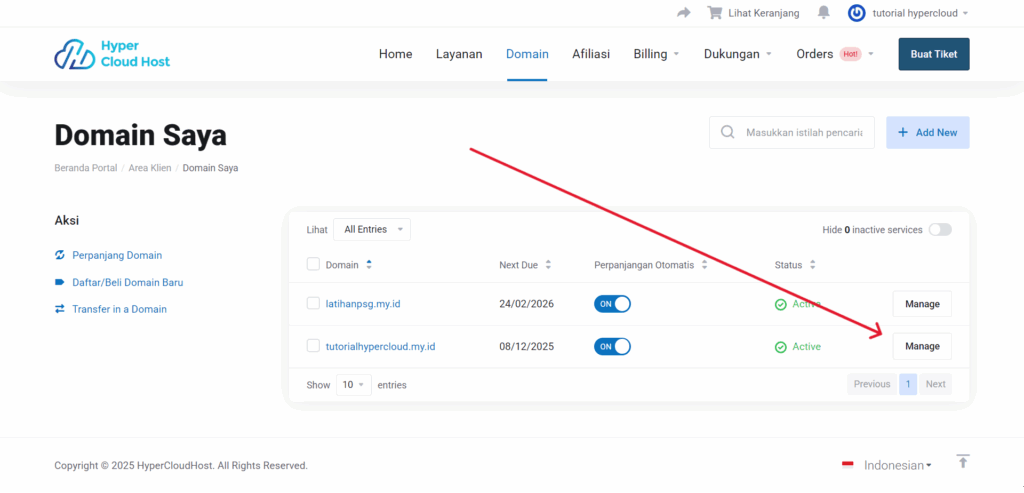Click the domain search input field
1024x493 pixels.
click(792, 133)
